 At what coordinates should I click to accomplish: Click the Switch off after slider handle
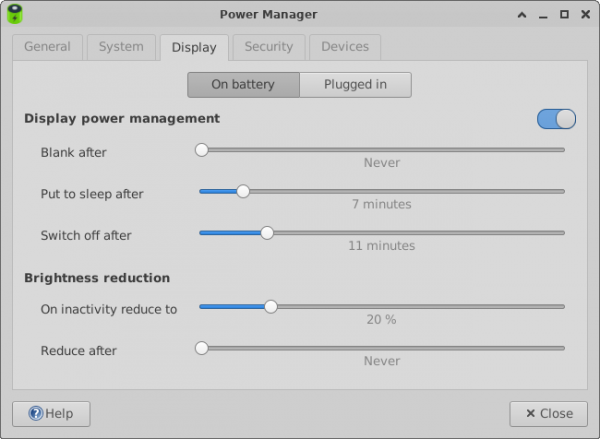267,233
